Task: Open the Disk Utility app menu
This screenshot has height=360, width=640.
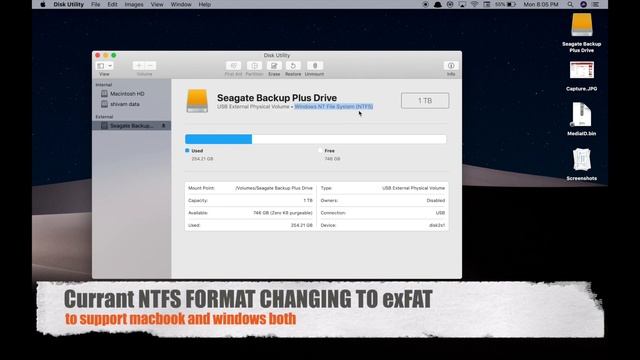Action: tap(68, 4)
